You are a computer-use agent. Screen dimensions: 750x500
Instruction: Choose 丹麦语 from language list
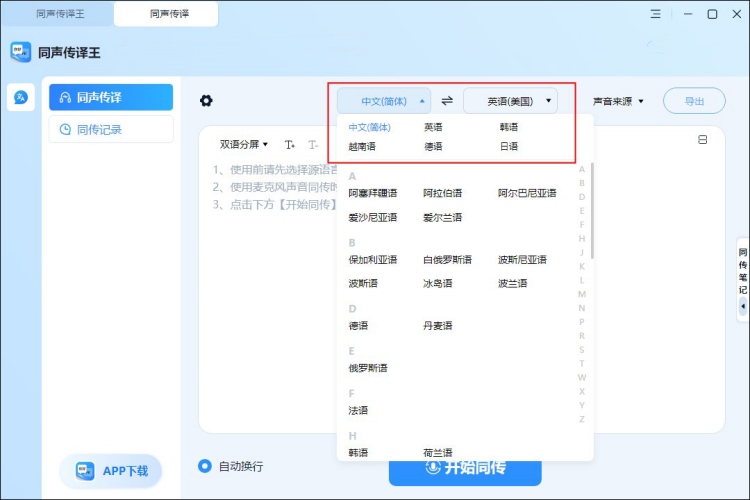coord(437,326)
